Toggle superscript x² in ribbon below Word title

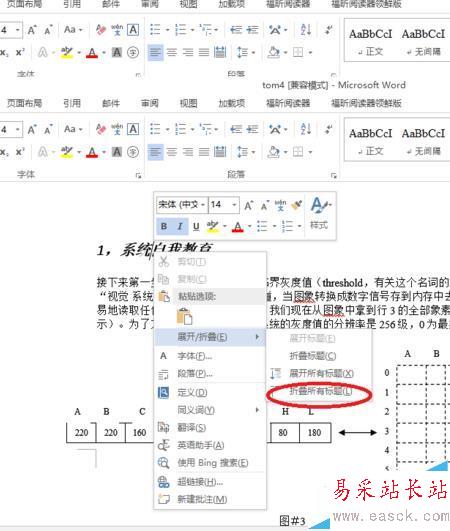click(20, 152)
